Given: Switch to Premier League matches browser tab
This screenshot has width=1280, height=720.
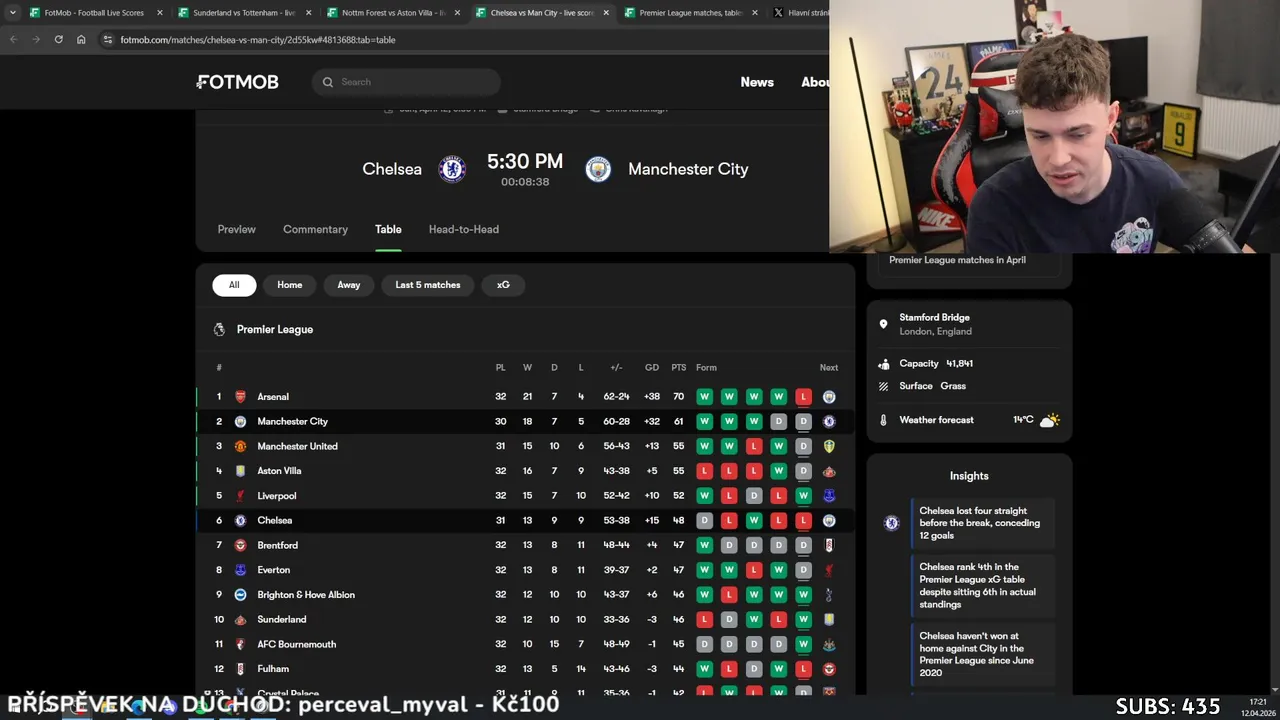Looking at the screenshot, I should coord(690,13).
